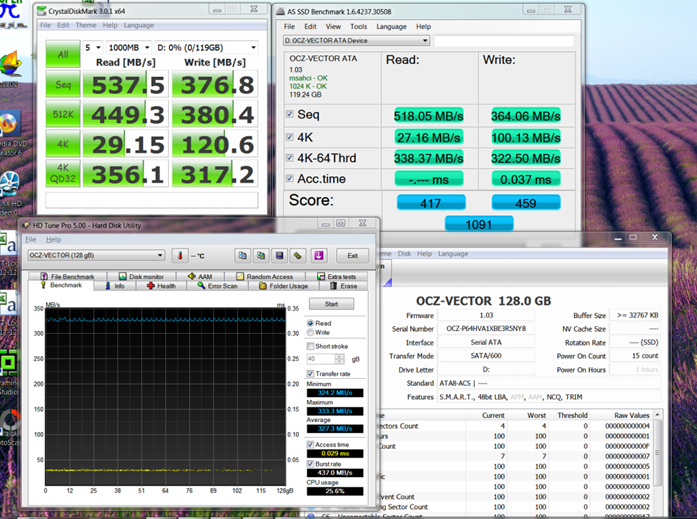Open the Erase tab with trash icon
The height and width of the screenshot is (519, 697).
pyautogui.click(x=344, y=286)
